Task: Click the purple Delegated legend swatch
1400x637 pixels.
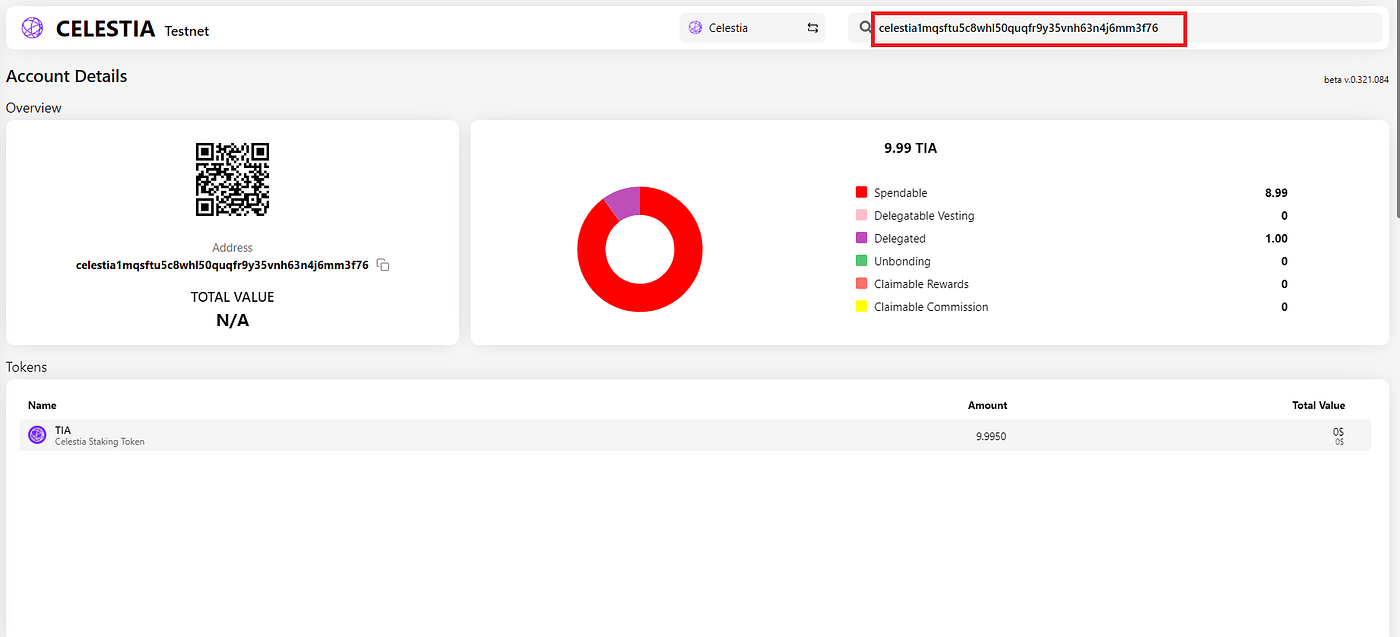Action: pyautogui.click(x=861, y=238)
